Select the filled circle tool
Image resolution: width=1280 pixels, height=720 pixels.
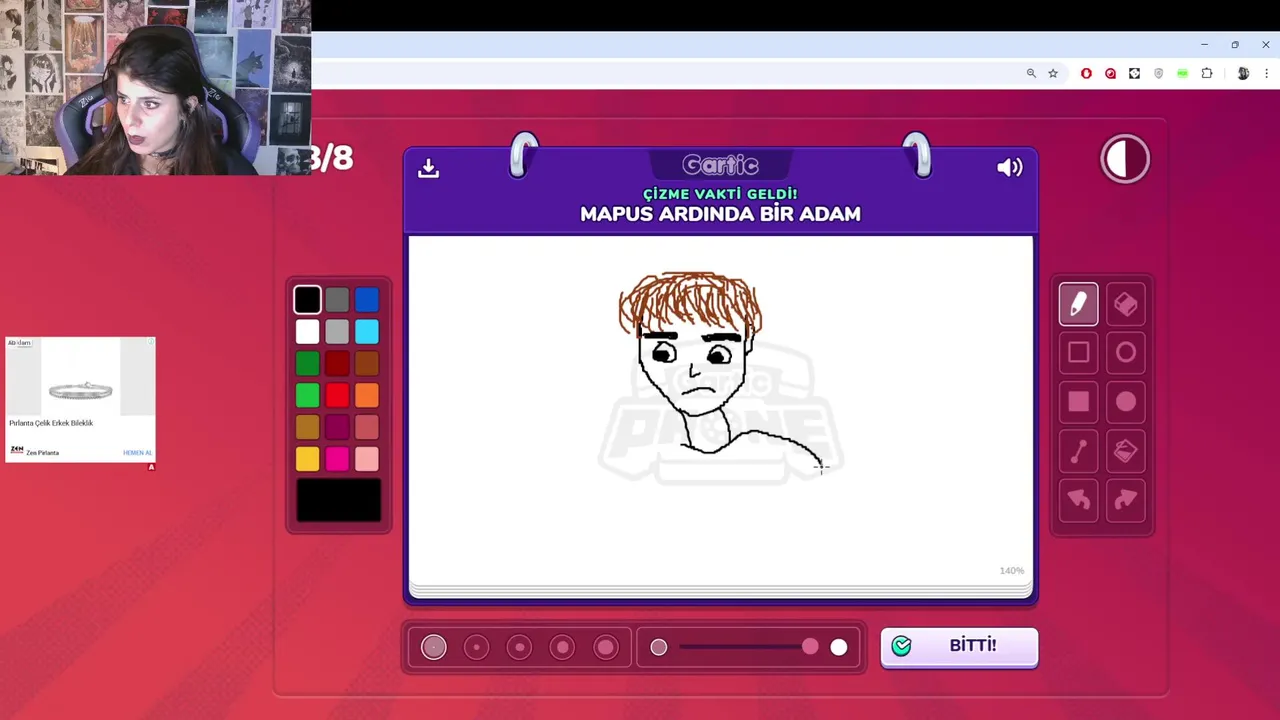(x=1126, y=401)
